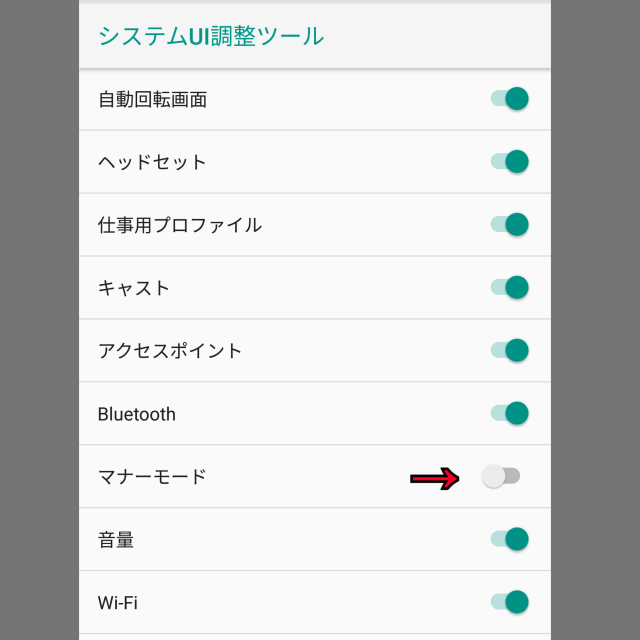Enable the マナーモード toggle
The height and width of the screenshot is (640, 640).
[x=501, y=477]
